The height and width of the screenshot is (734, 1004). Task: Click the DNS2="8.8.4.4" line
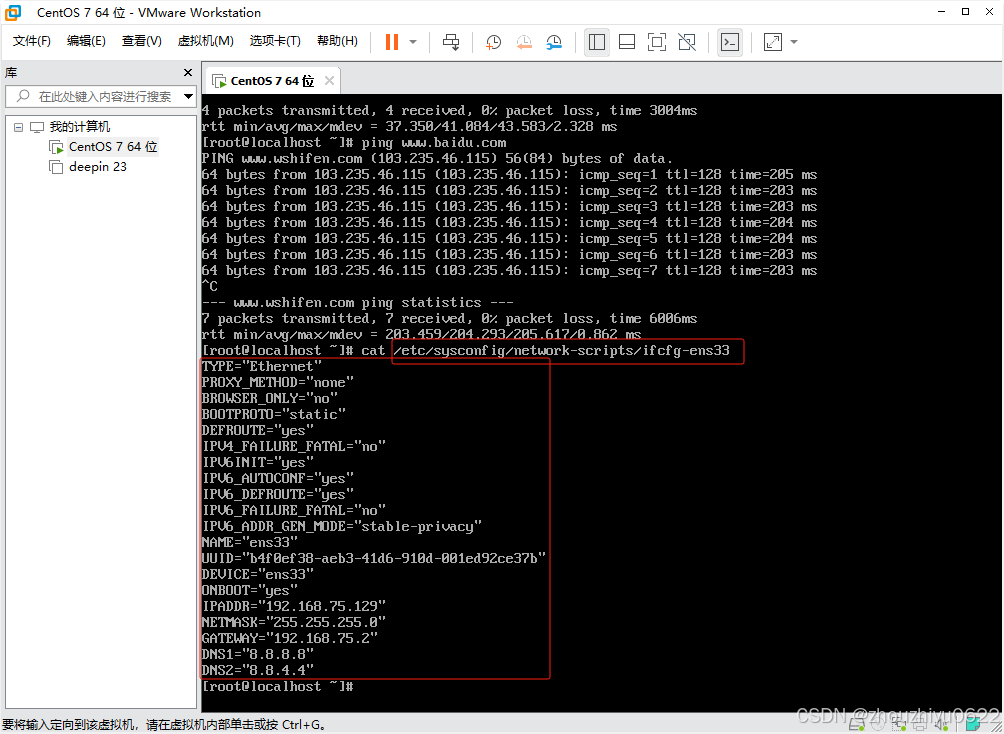coord(258,671)
